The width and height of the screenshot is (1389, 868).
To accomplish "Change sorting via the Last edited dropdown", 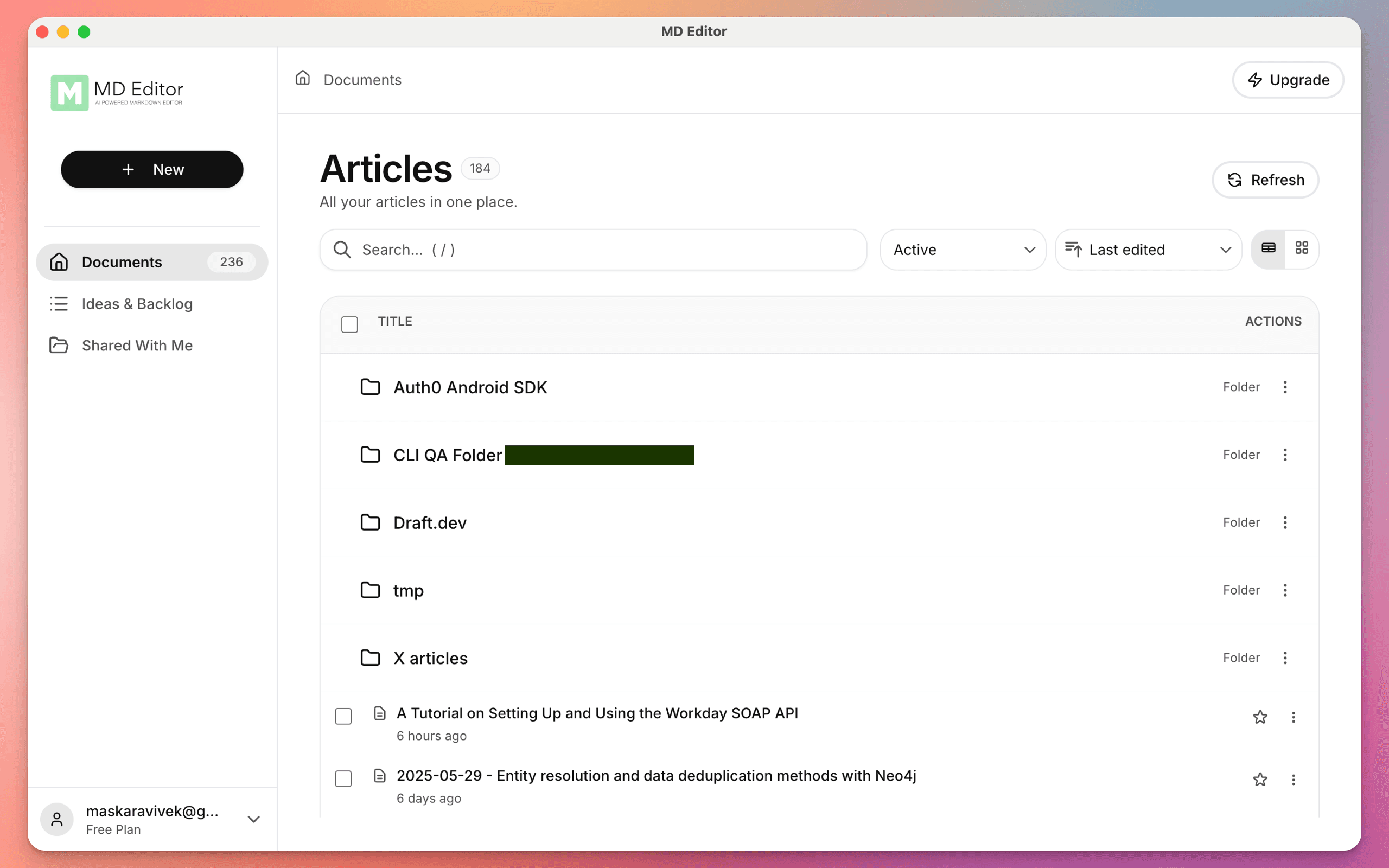I will [1148, 249].
